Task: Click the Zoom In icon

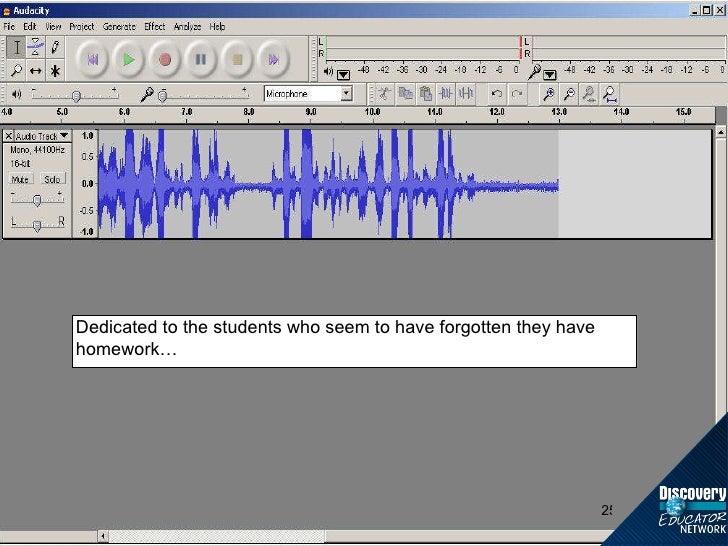Action: coord(549,94)
